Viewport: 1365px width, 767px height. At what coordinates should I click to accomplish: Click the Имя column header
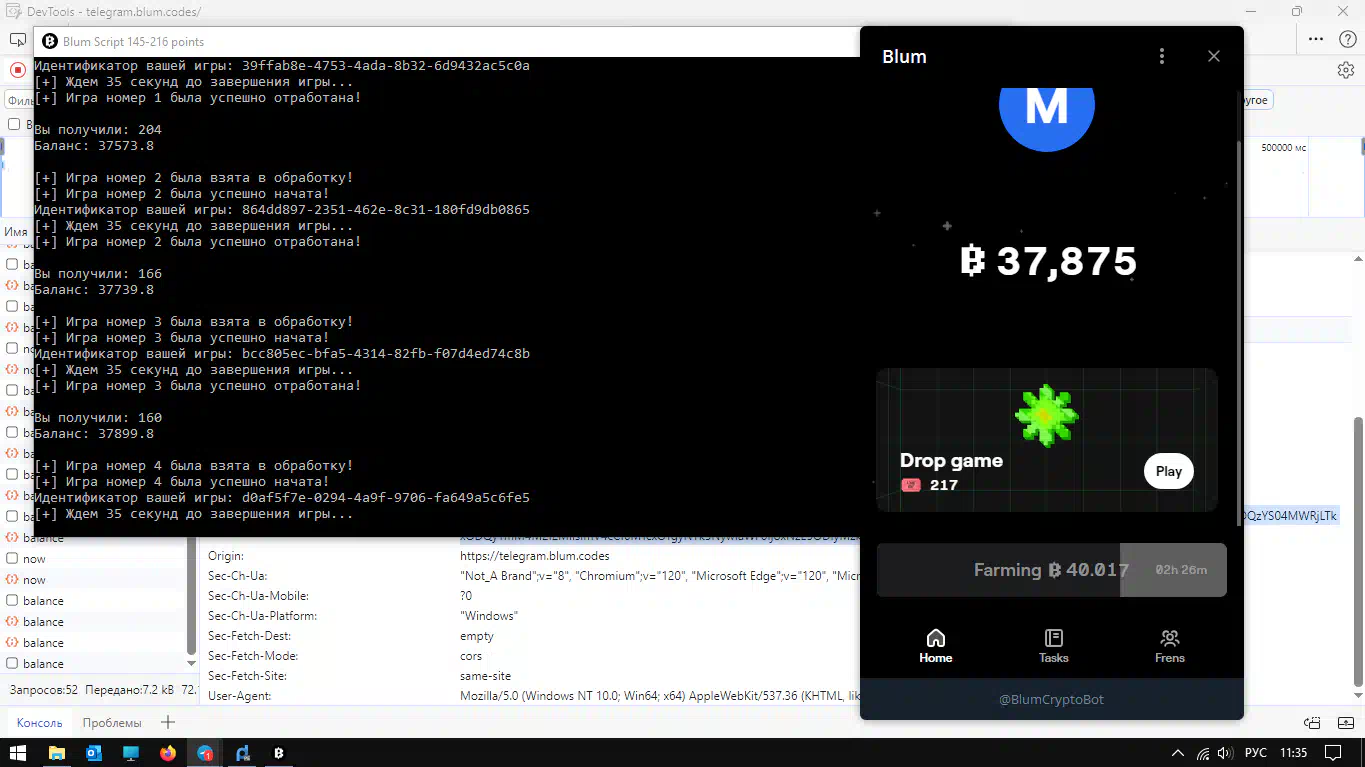(16, 232)
